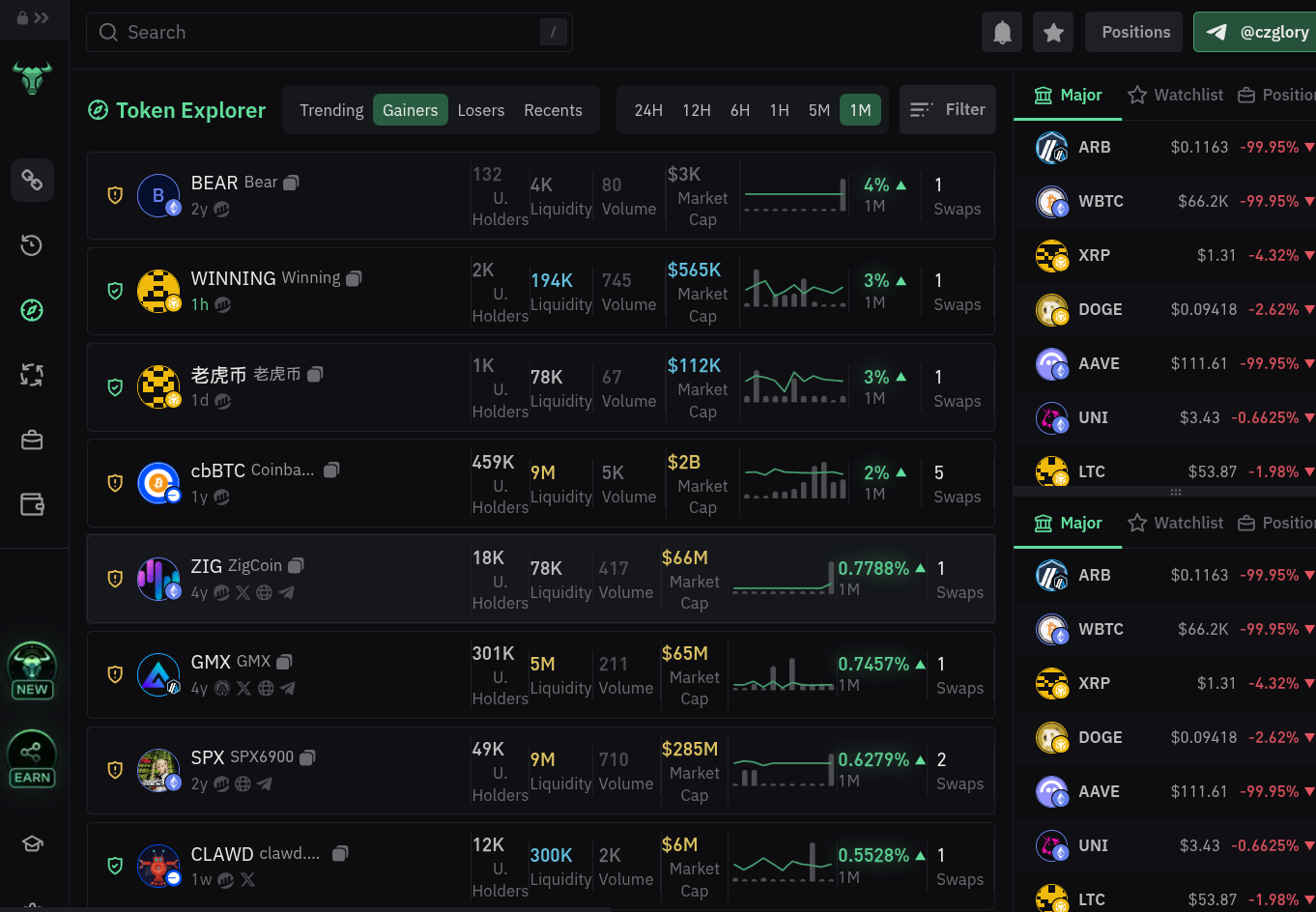
Task: Open the wallet icon in the sidebar
Action: [x=32, y=503]
